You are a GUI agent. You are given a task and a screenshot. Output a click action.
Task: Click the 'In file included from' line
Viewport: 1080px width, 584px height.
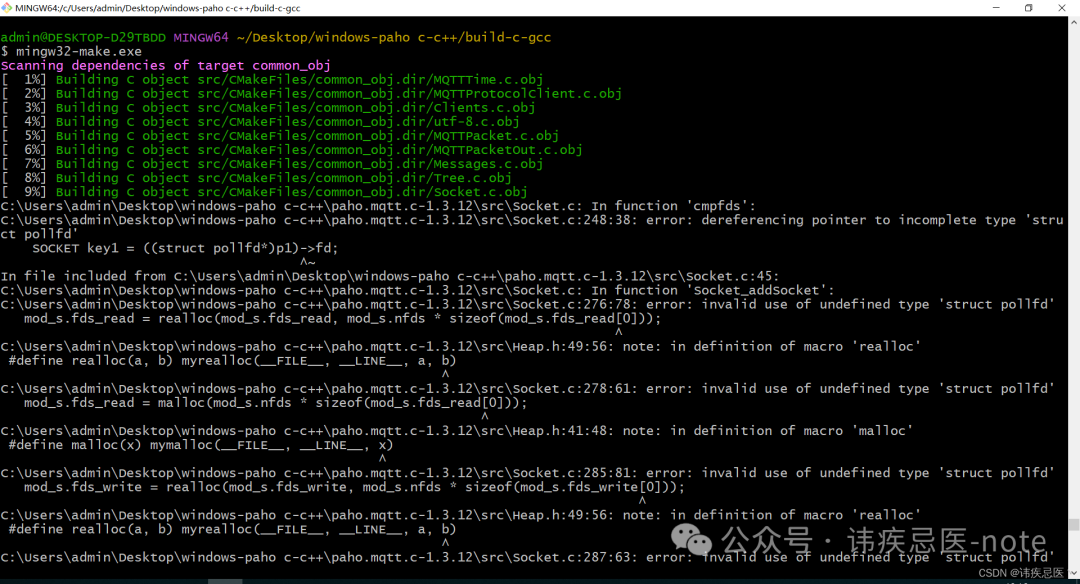click(390, 276)
